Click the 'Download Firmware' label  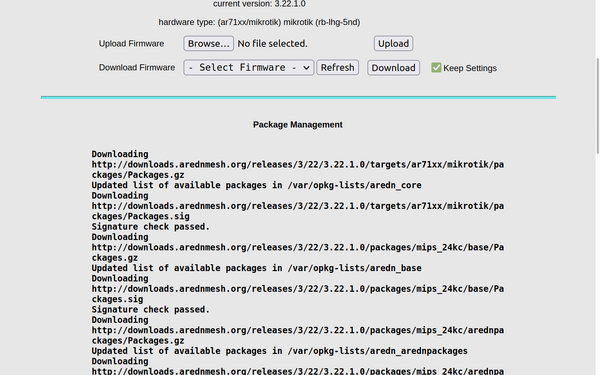tap(137, 68)
